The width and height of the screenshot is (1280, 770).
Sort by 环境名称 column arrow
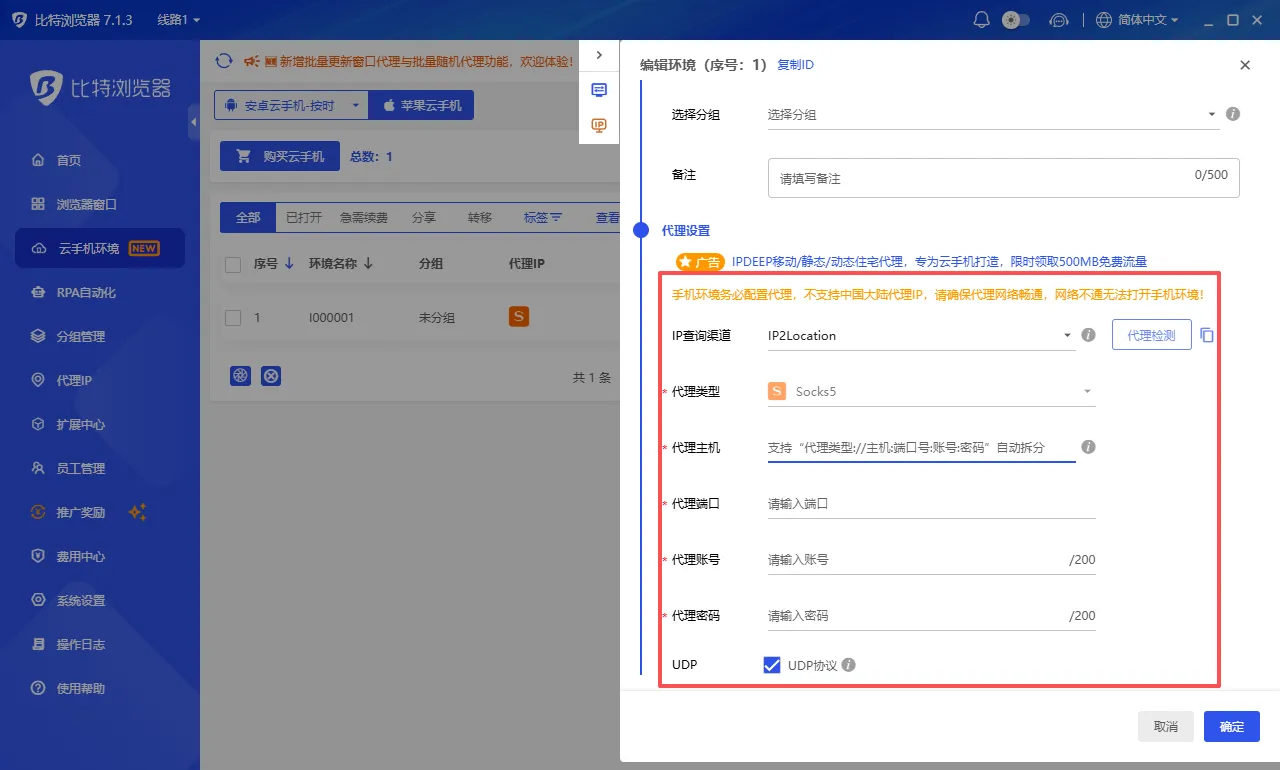(368, 264)
